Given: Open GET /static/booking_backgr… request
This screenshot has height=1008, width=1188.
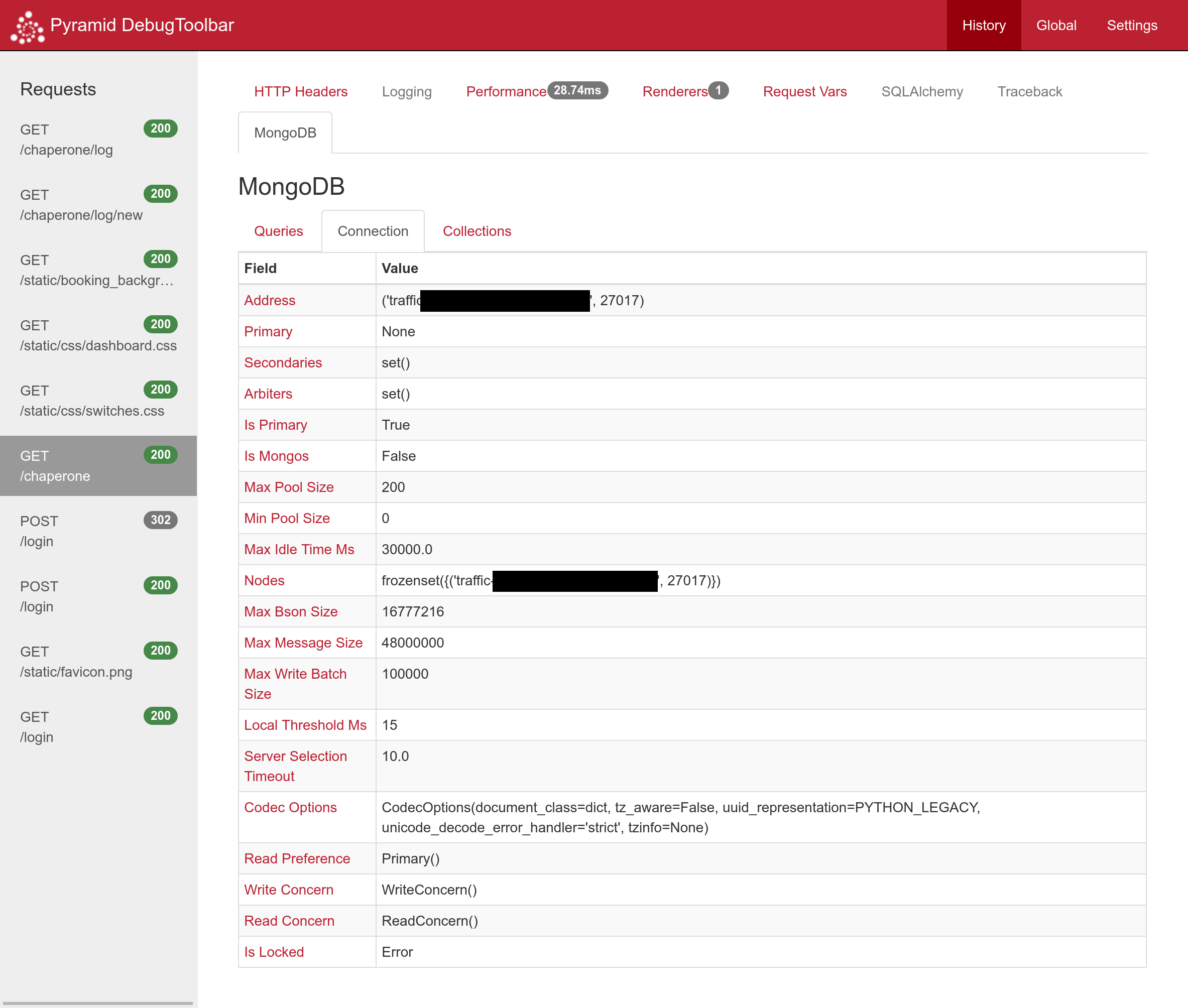Looking at the screenshot, I should (x=98, y=270).
